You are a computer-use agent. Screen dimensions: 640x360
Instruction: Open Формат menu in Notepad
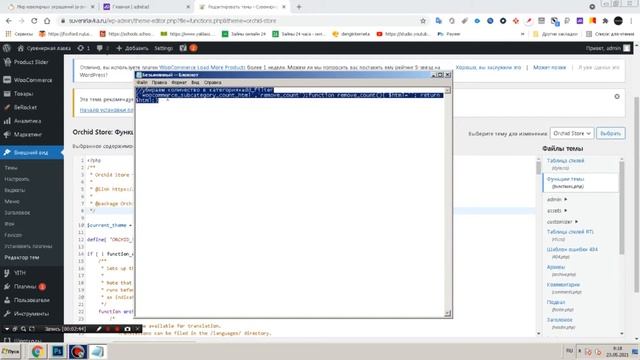[179, 82]
